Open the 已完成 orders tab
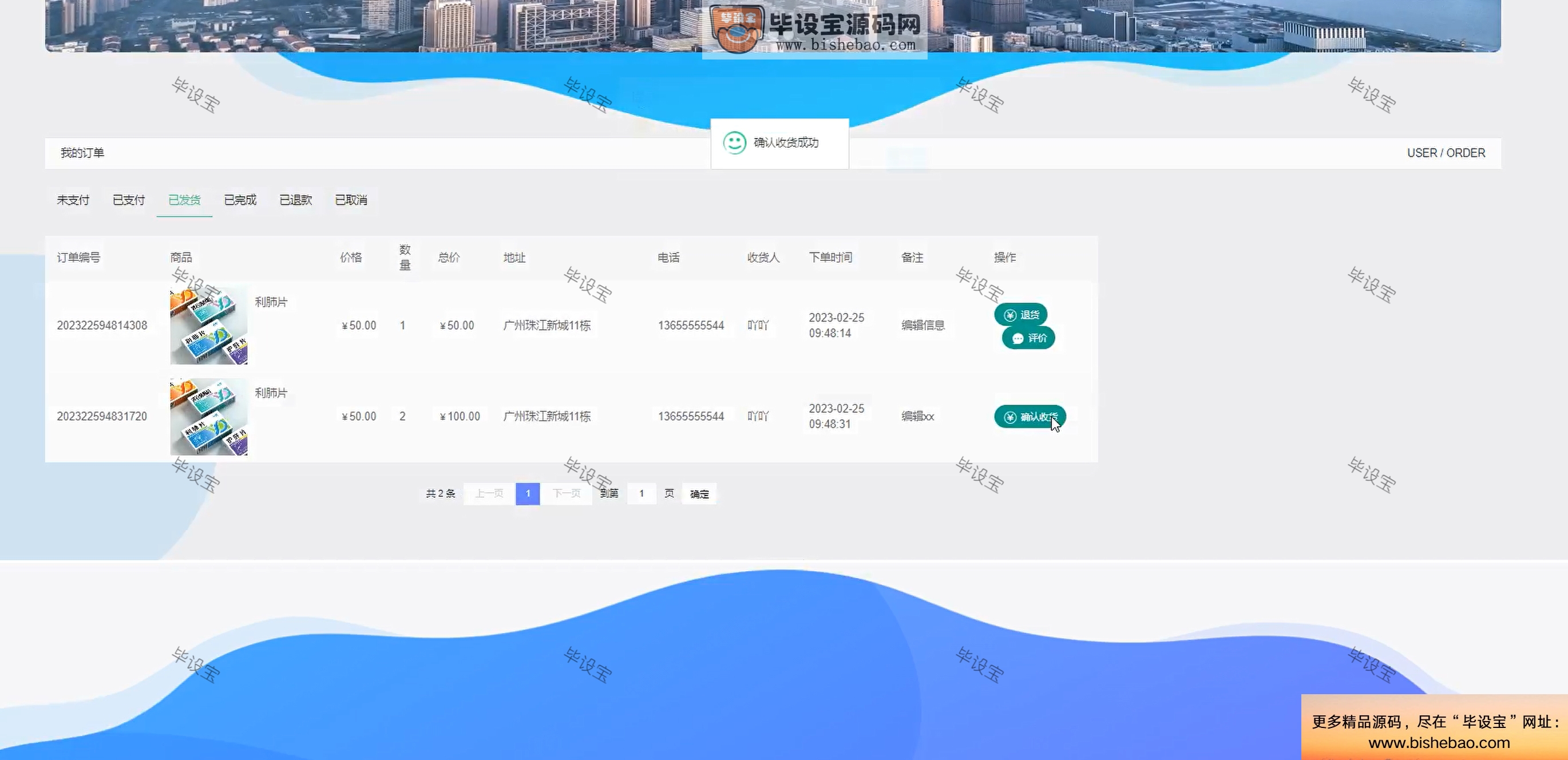 click(x=240, y=200)
